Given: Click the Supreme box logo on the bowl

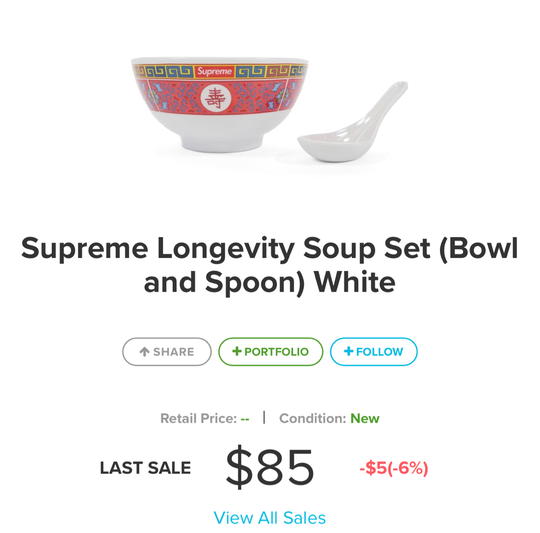Looking at the screenshot, I should pyautogui.click(x=215, y=72).
